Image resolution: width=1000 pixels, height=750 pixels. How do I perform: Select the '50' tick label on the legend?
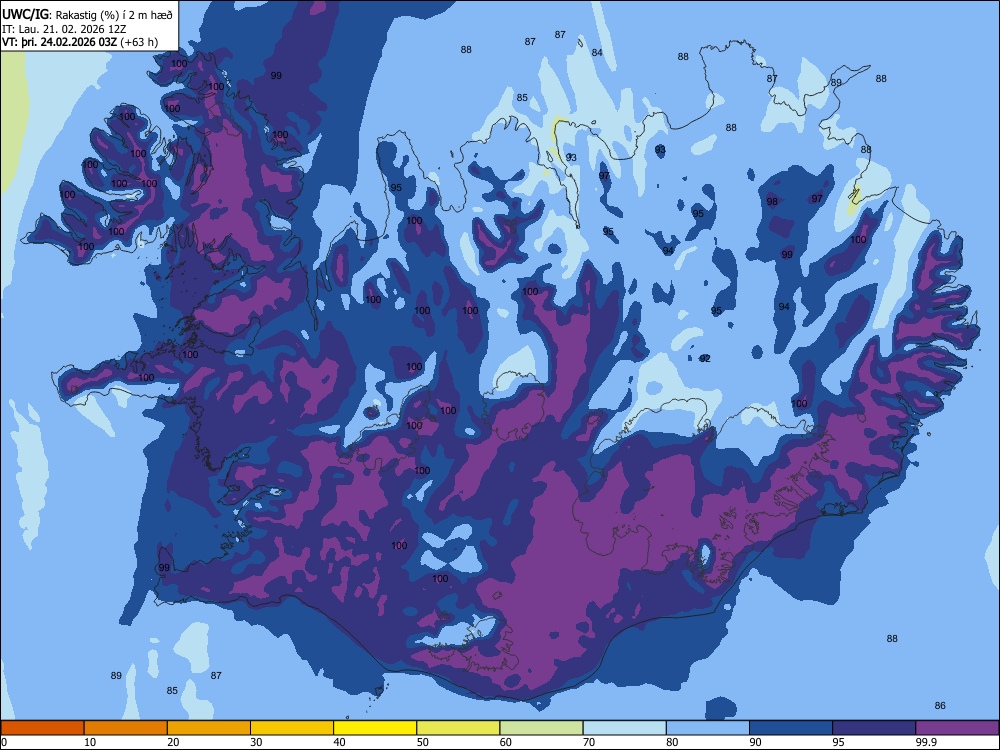pyautogui.click(x=423, y=742)
